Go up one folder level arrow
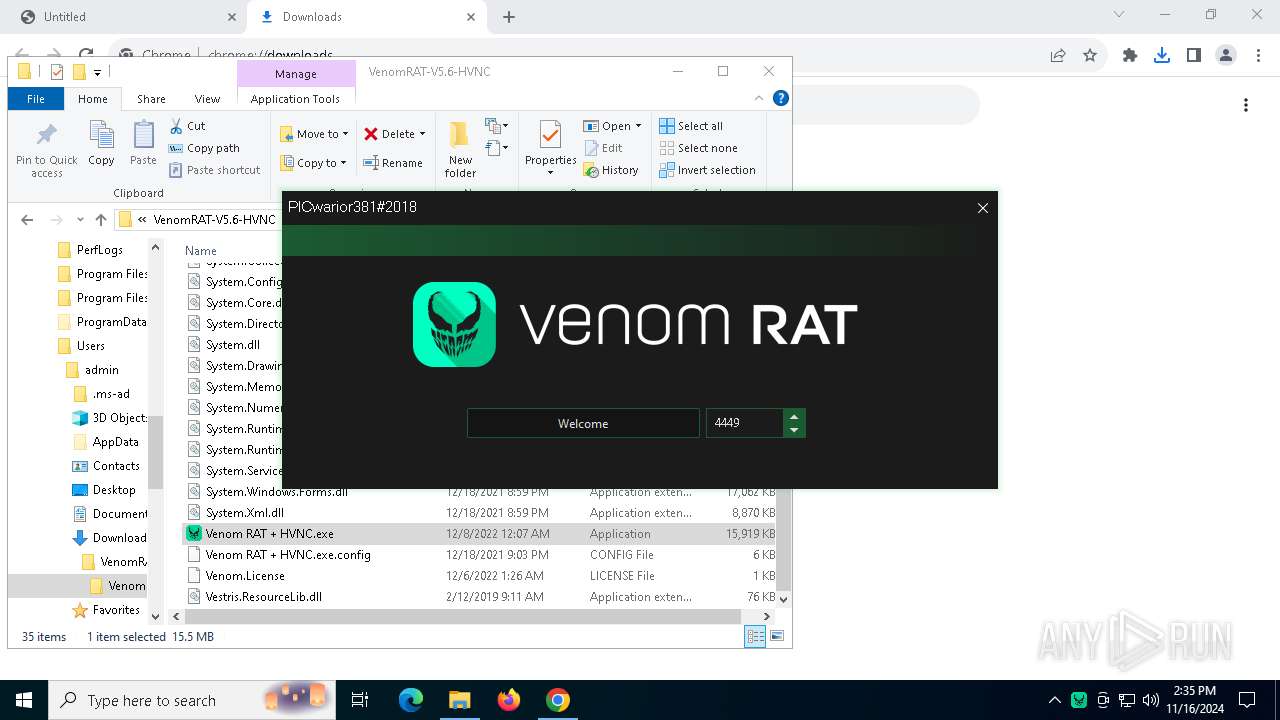 100,220
